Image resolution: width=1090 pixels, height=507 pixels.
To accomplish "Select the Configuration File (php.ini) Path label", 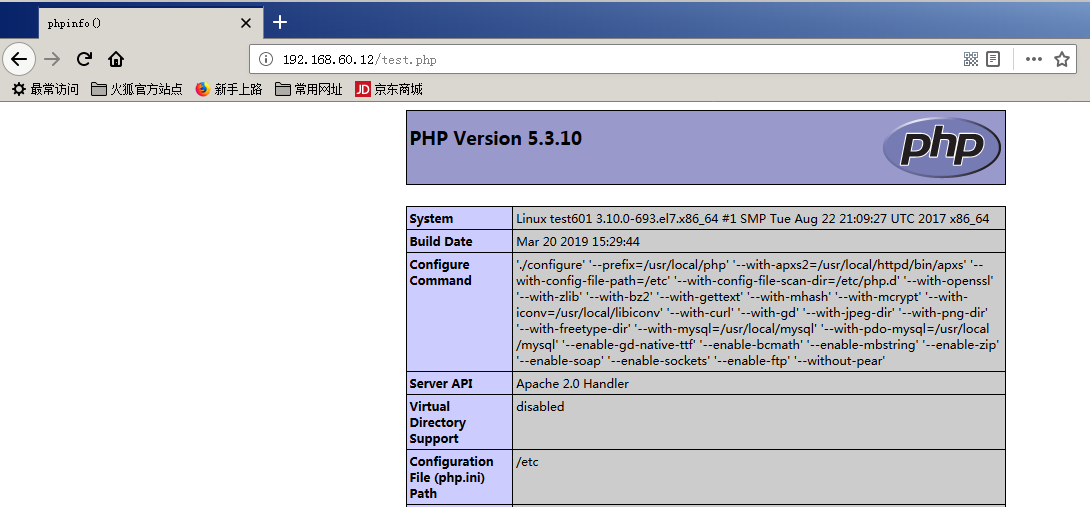I will pos(451,477).
